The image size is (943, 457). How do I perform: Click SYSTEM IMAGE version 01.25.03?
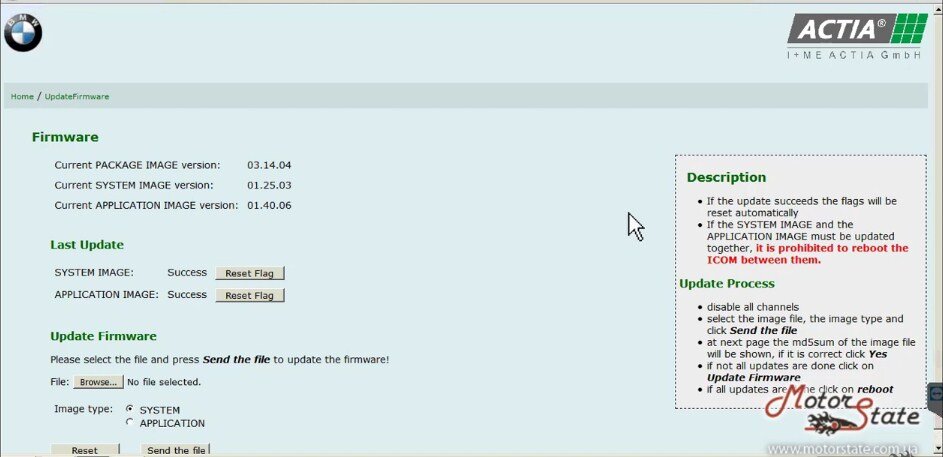click(x=269, y=185)
